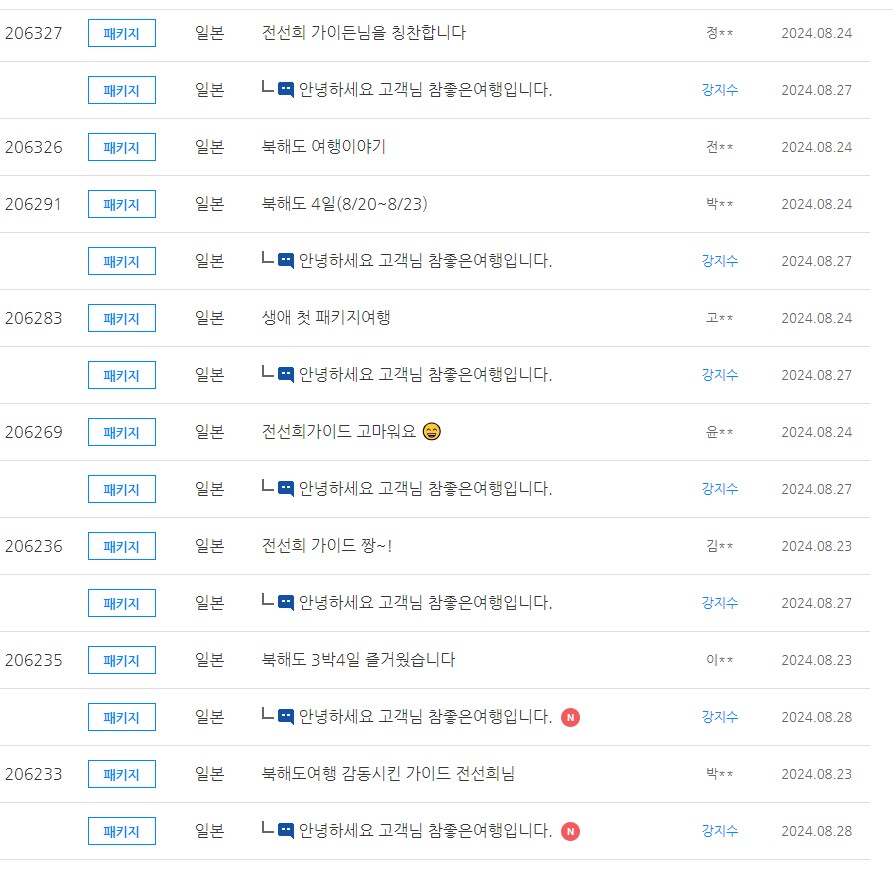
Task: Click the 패키지 tag on post 206326
Action: [x=122, y=147]
